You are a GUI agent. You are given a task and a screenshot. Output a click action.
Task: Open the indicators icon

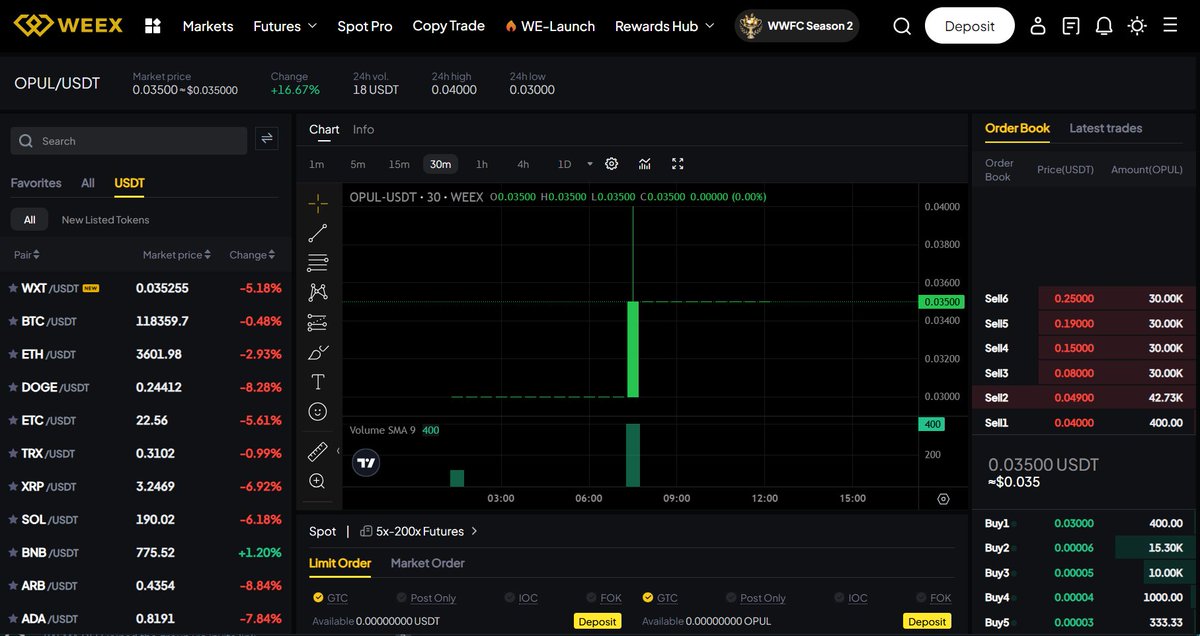click(x=645, y=164)
